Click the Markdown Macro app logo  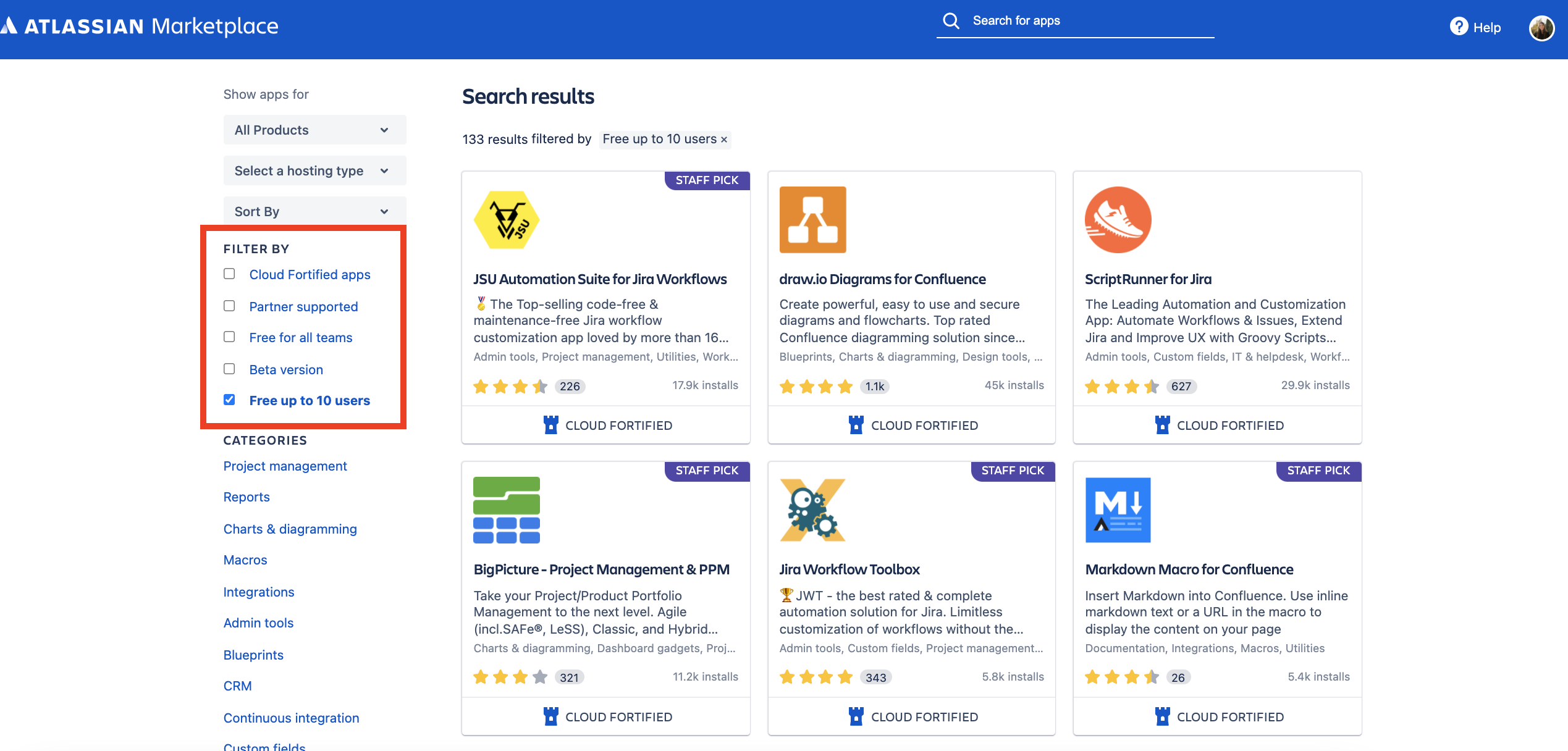(1118, 510)
